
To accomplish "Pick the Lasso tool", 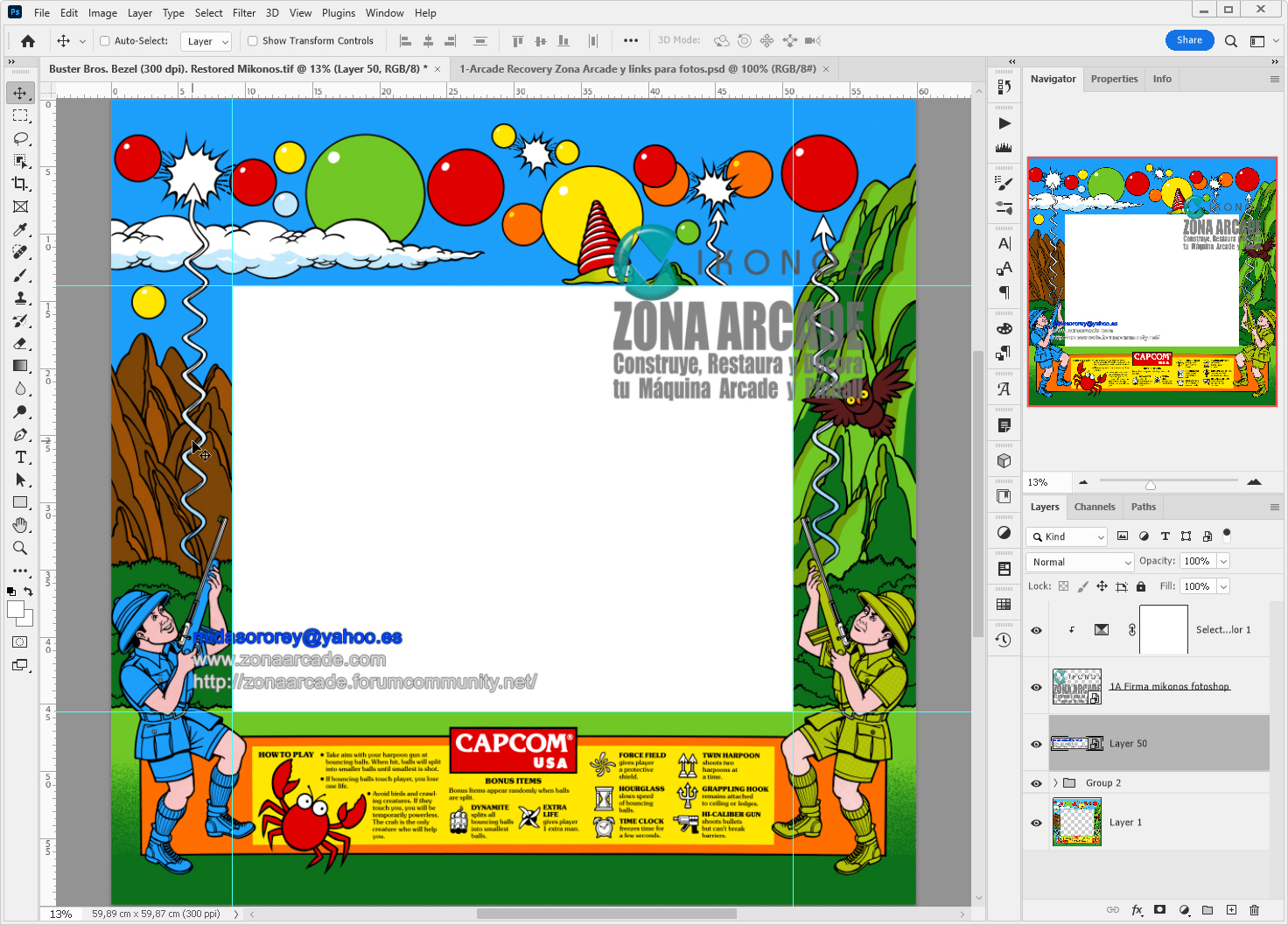I will coord(20,138).
